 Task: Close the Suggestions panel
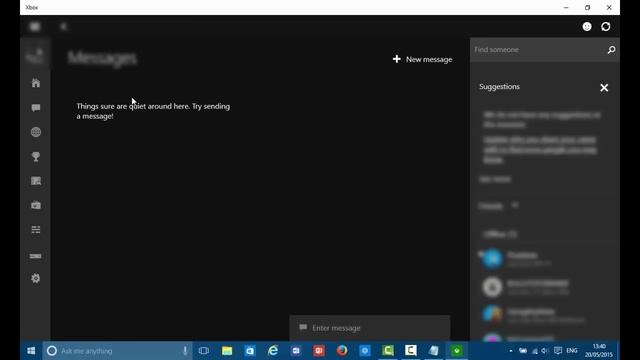pos(604,88)
